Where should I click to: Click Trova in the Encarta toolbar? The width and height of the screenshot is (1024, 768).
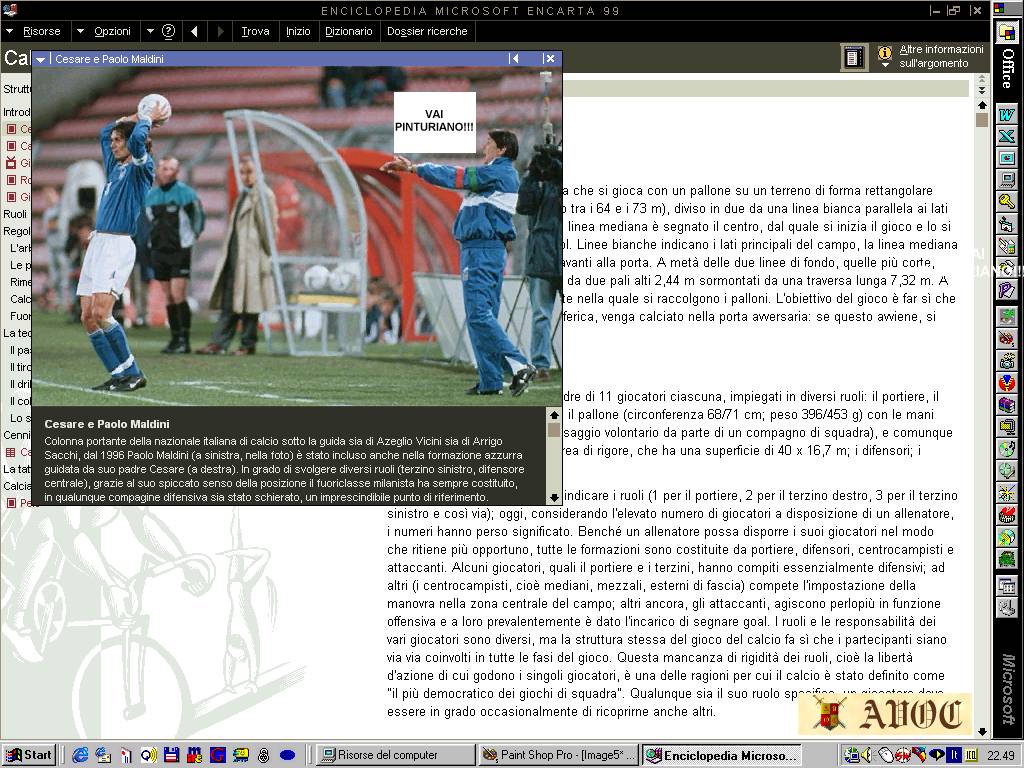pyautogui.click(x=255, y=31)
